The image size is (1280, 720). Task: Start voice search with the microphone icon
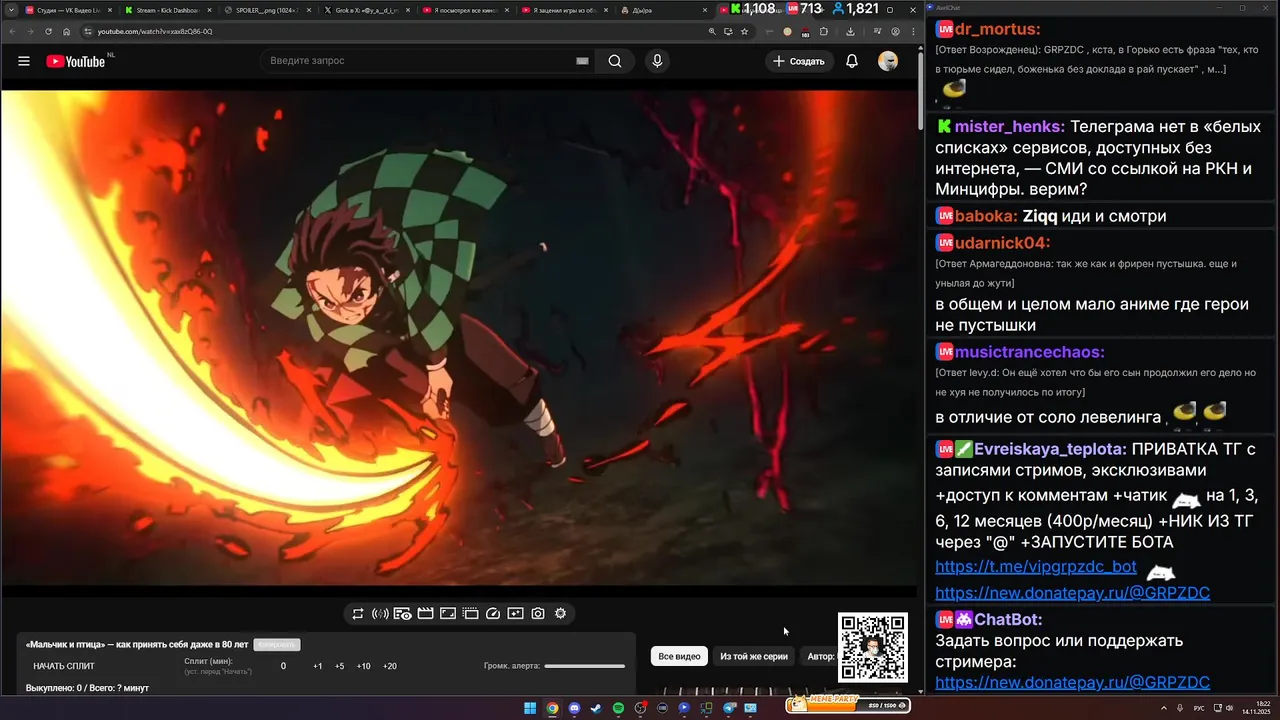pyautogui.click(x=657, y=61)
